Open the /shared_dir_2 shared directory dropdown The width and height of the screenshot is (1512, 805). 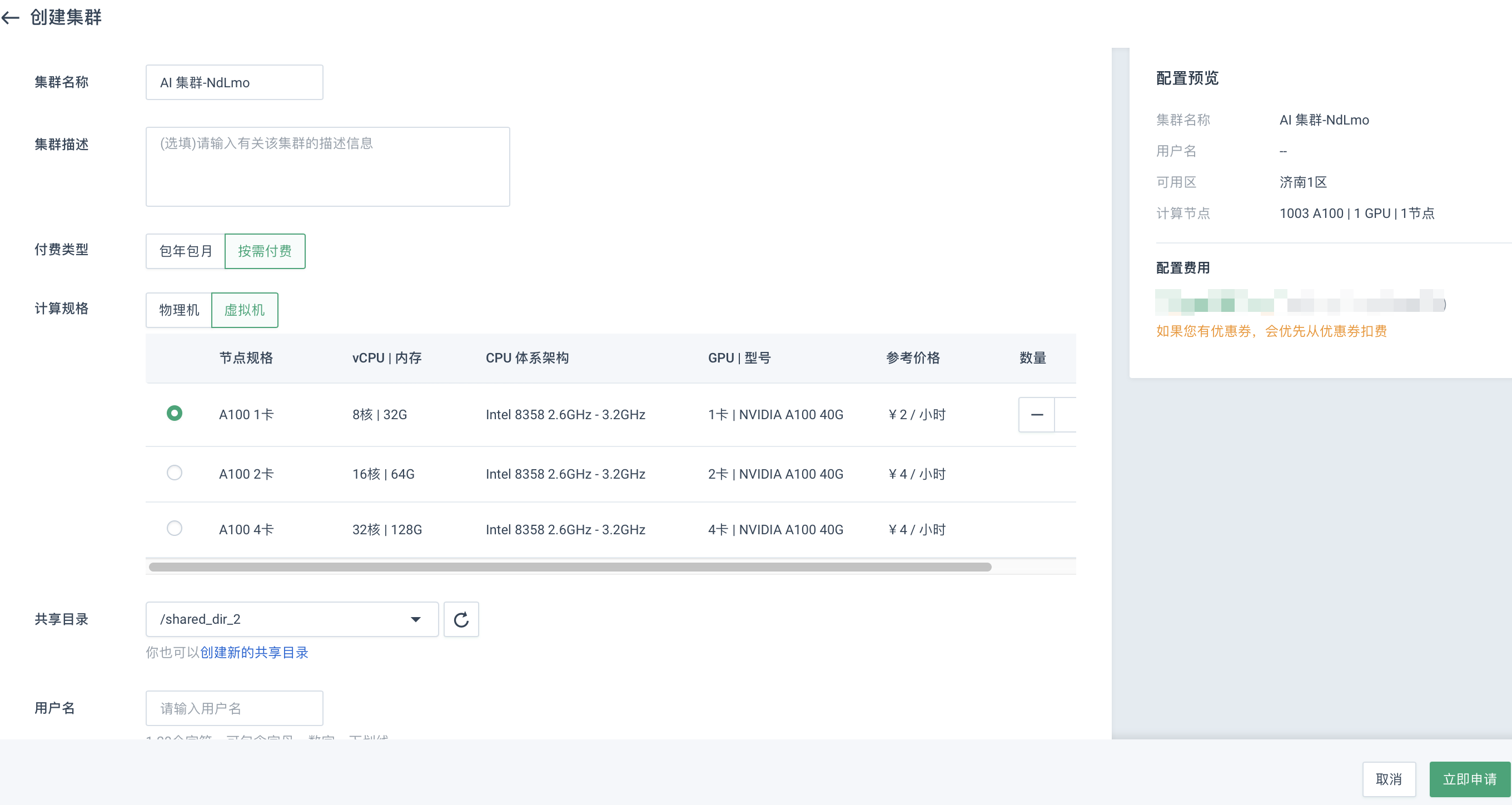pyautogui.click(x=292, y=619)
